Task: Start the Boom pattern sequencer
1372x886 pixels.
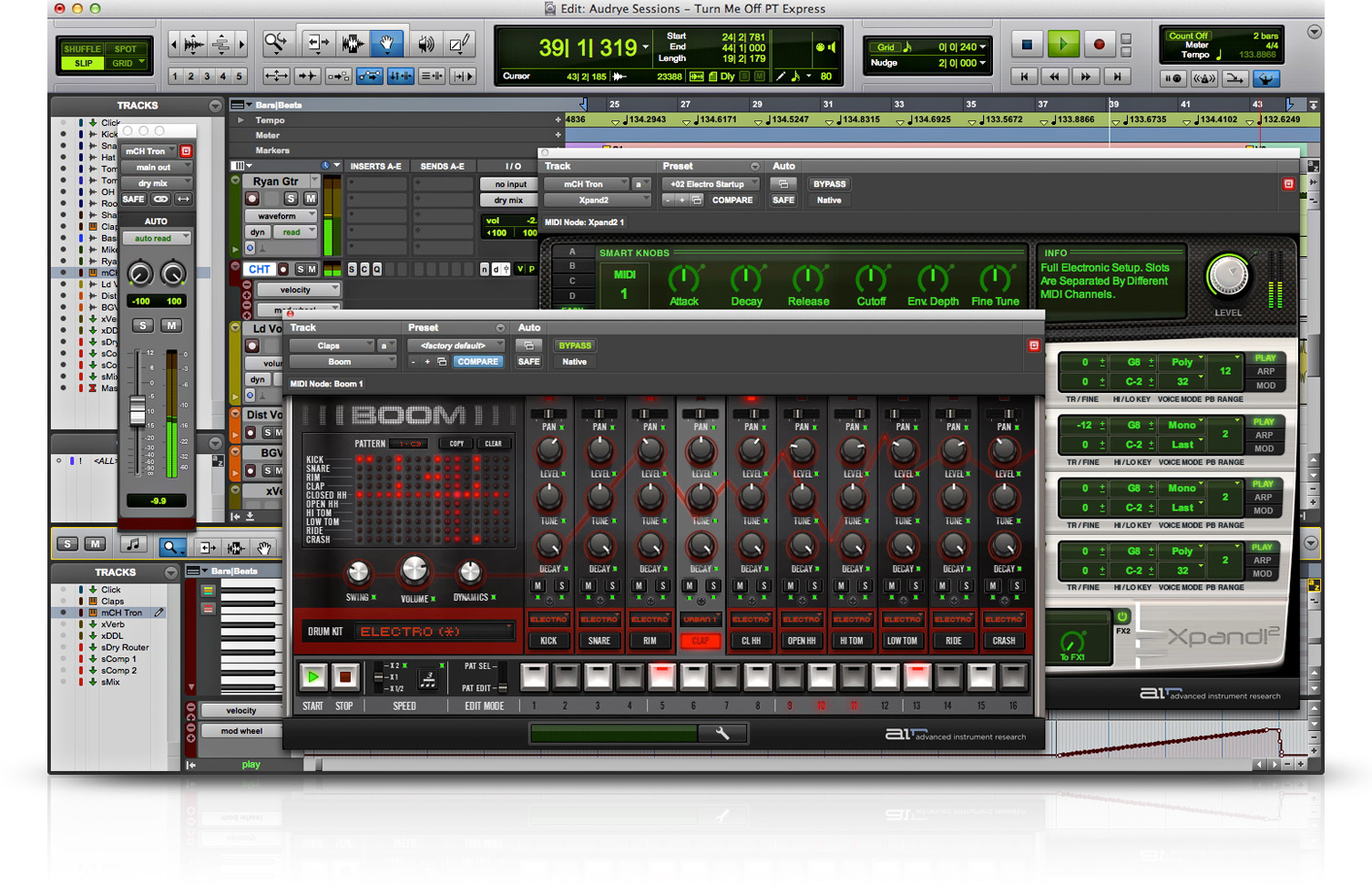Action: [x=312, y=676]
